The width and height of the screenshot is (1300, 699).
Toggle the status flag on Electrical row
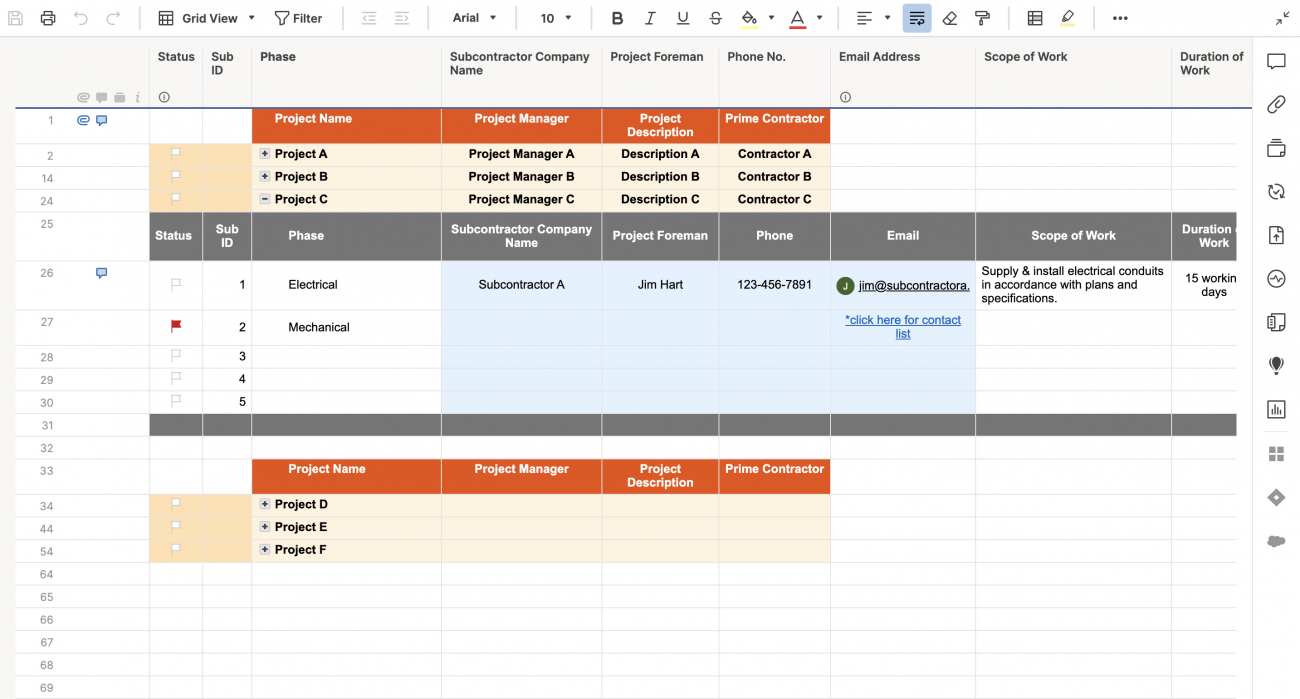point(176,285)
